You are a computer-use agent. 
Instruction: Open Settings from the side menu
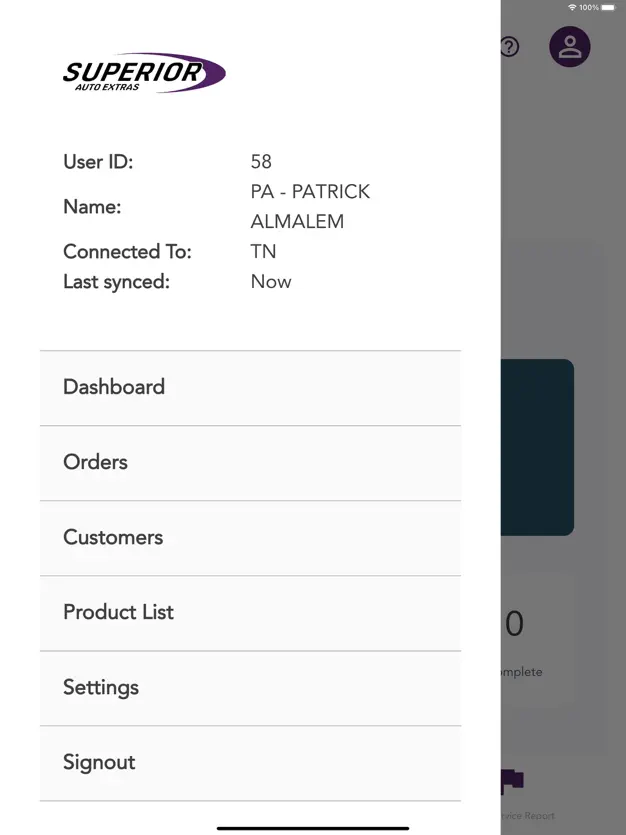click(x=250, y=688)
